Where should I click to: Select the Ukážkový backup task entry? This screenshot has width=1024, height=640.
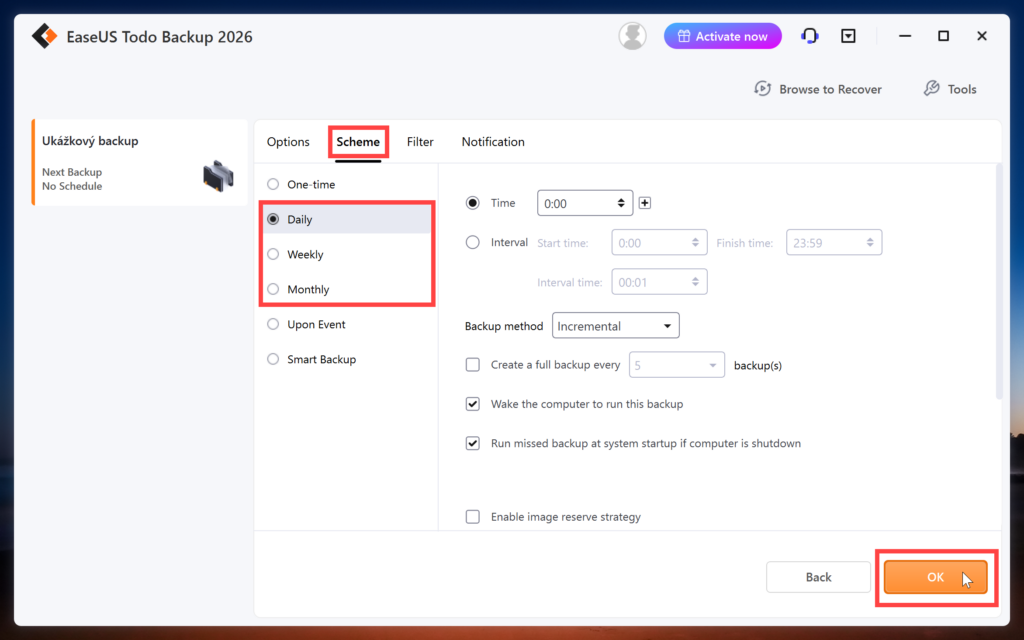point(140,163)
